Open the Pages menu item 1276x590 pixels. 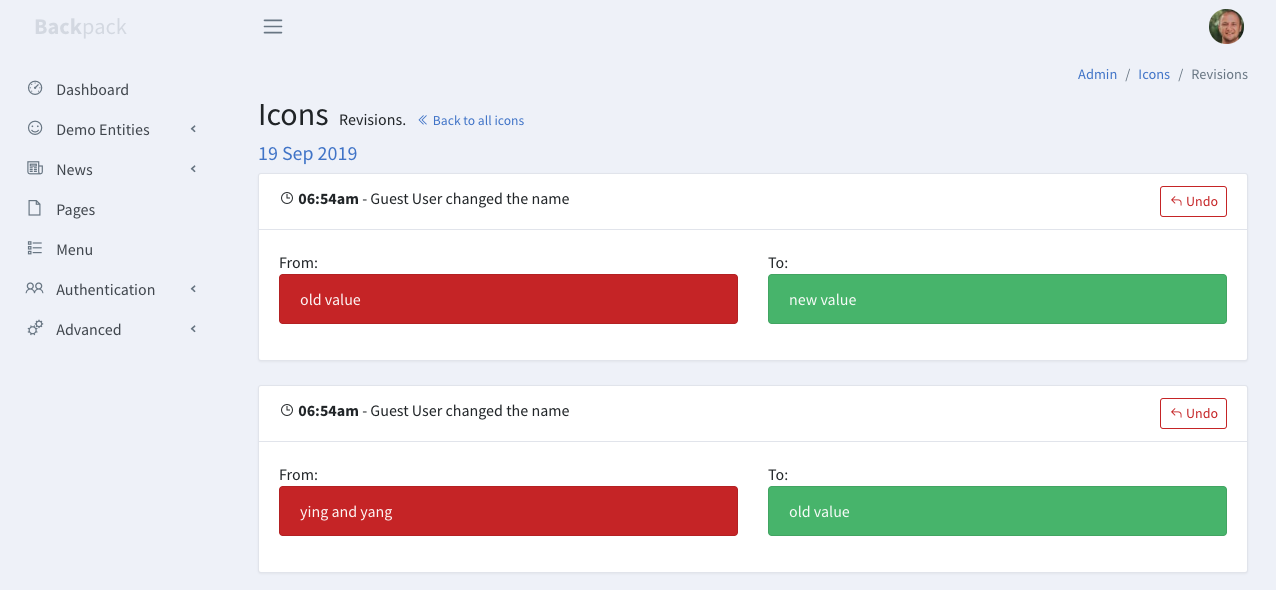pyautogui.click(x=76, y=210)
